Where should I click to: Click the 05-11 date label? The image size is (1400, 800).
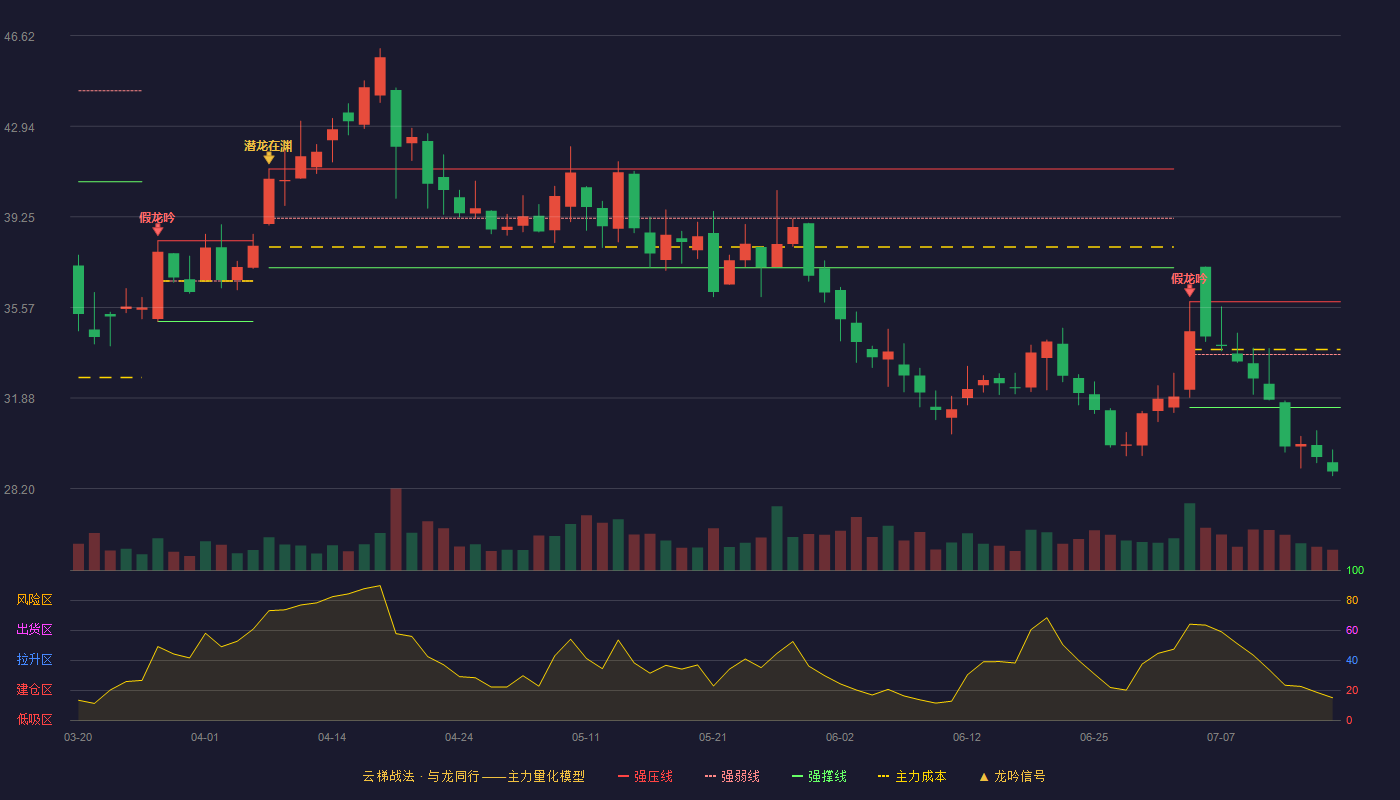[586, 737]
